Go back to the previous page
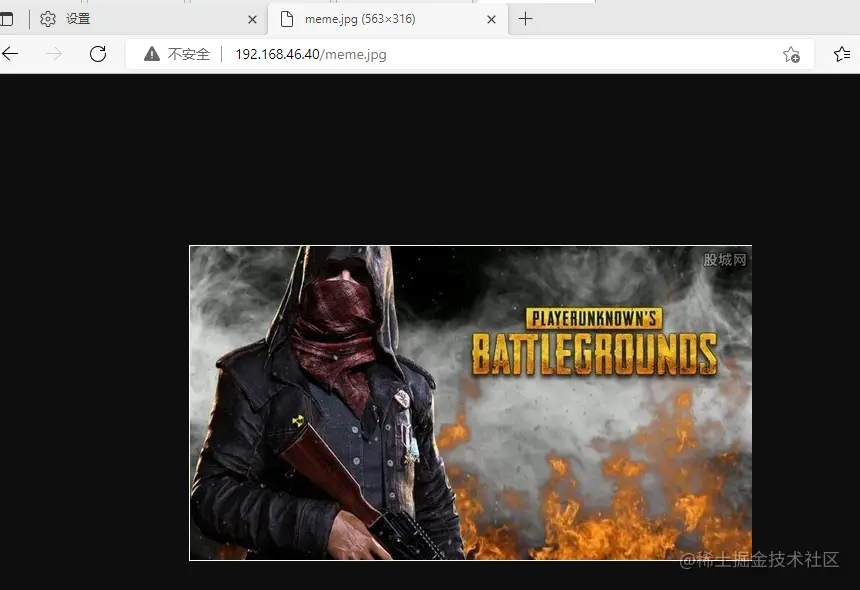Viewport: 860px width, 590px height. click(x=10, y=54)
